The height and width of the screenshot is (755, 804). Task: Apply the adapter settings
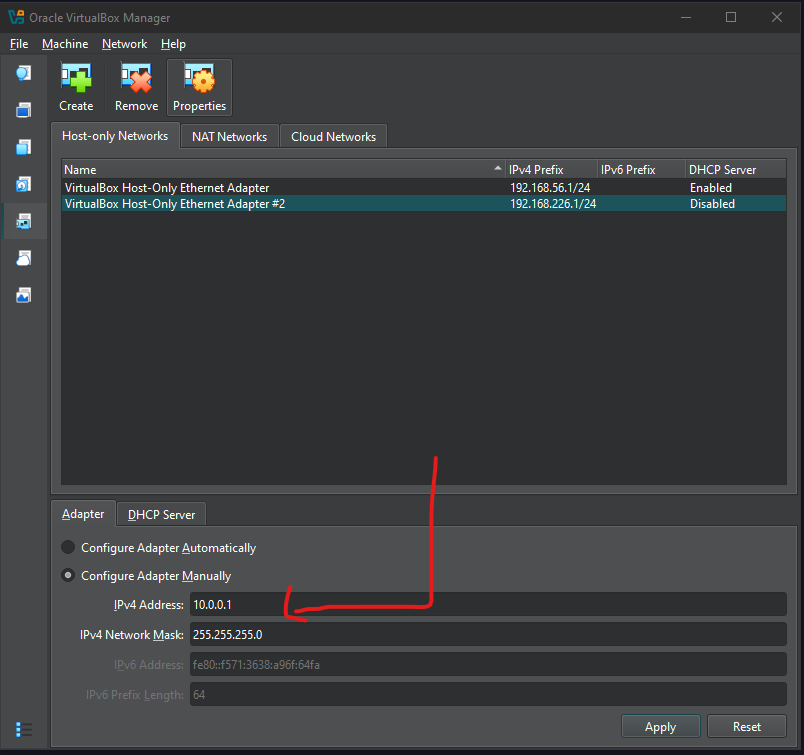[660, 727]
